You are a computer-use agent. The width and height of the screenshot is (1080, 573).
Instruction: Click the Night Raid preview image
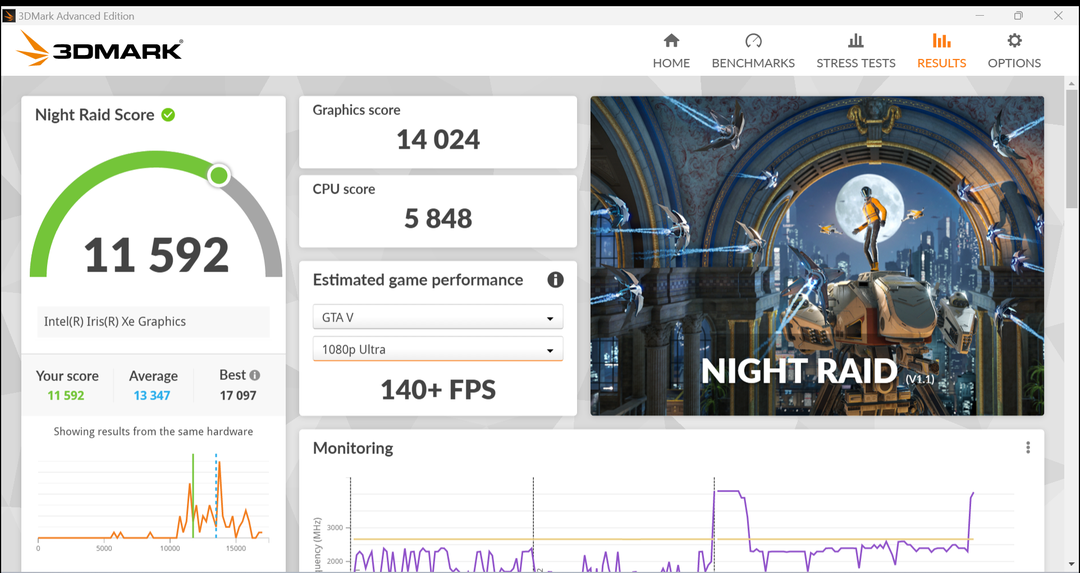tap(816, 255)
